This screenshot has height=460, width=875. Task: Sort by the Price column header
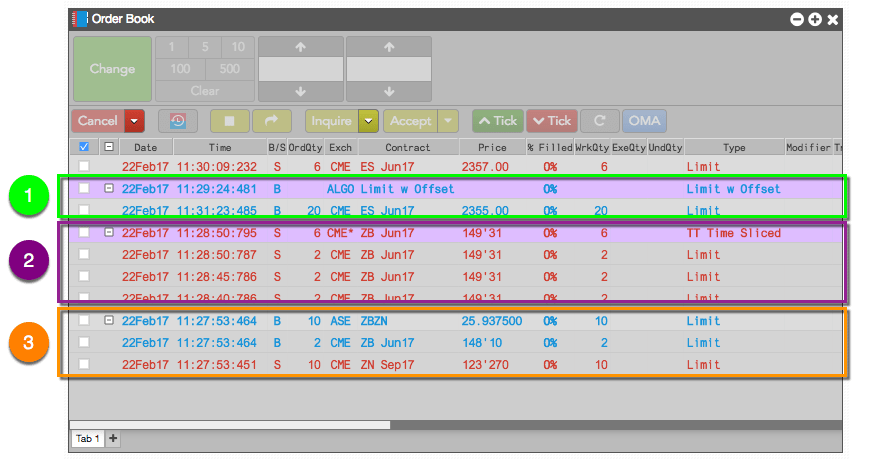(492, 147)
